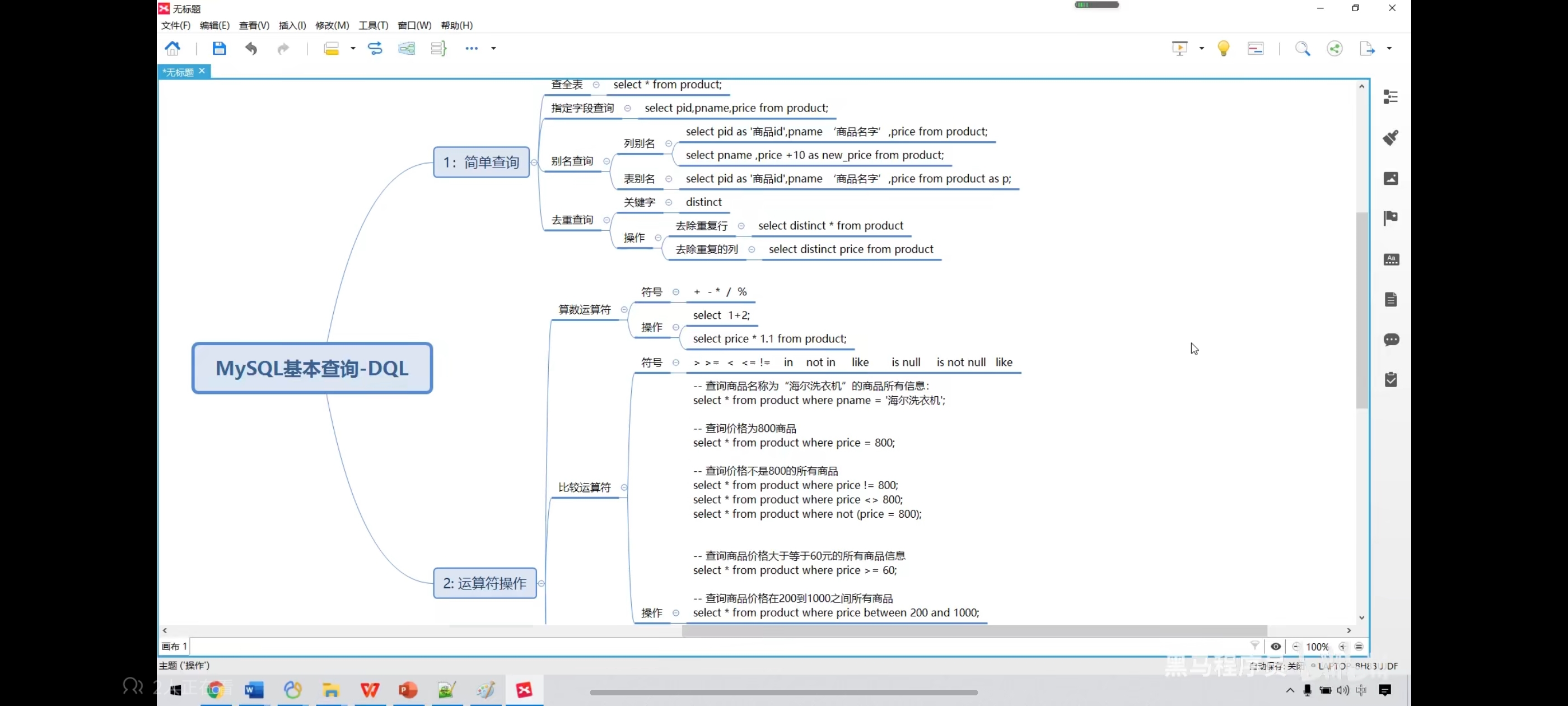Viewport: 1568px width, 706px height.
Task: Collapse the 比较运算符 branch
Action: pyautogui.click(x=624, y=487)
